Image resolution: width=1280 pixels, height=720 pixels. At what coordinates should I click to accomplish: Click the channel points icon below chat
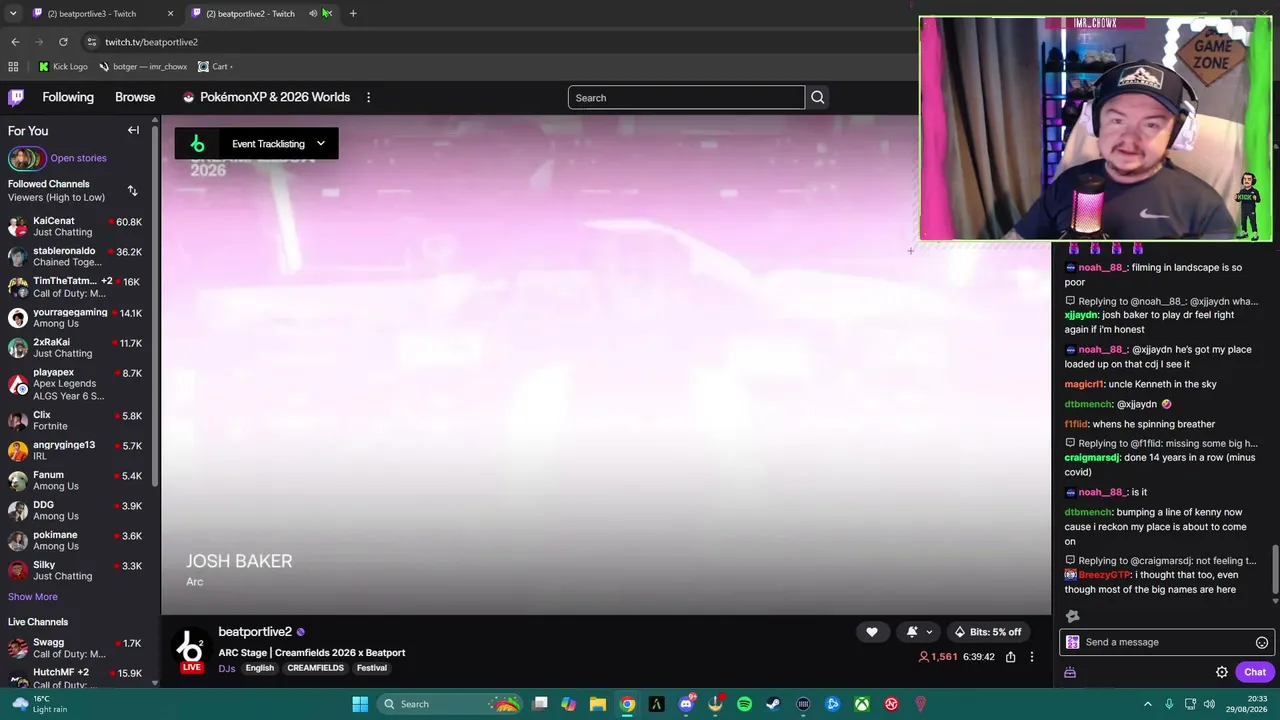point(1070,672)
